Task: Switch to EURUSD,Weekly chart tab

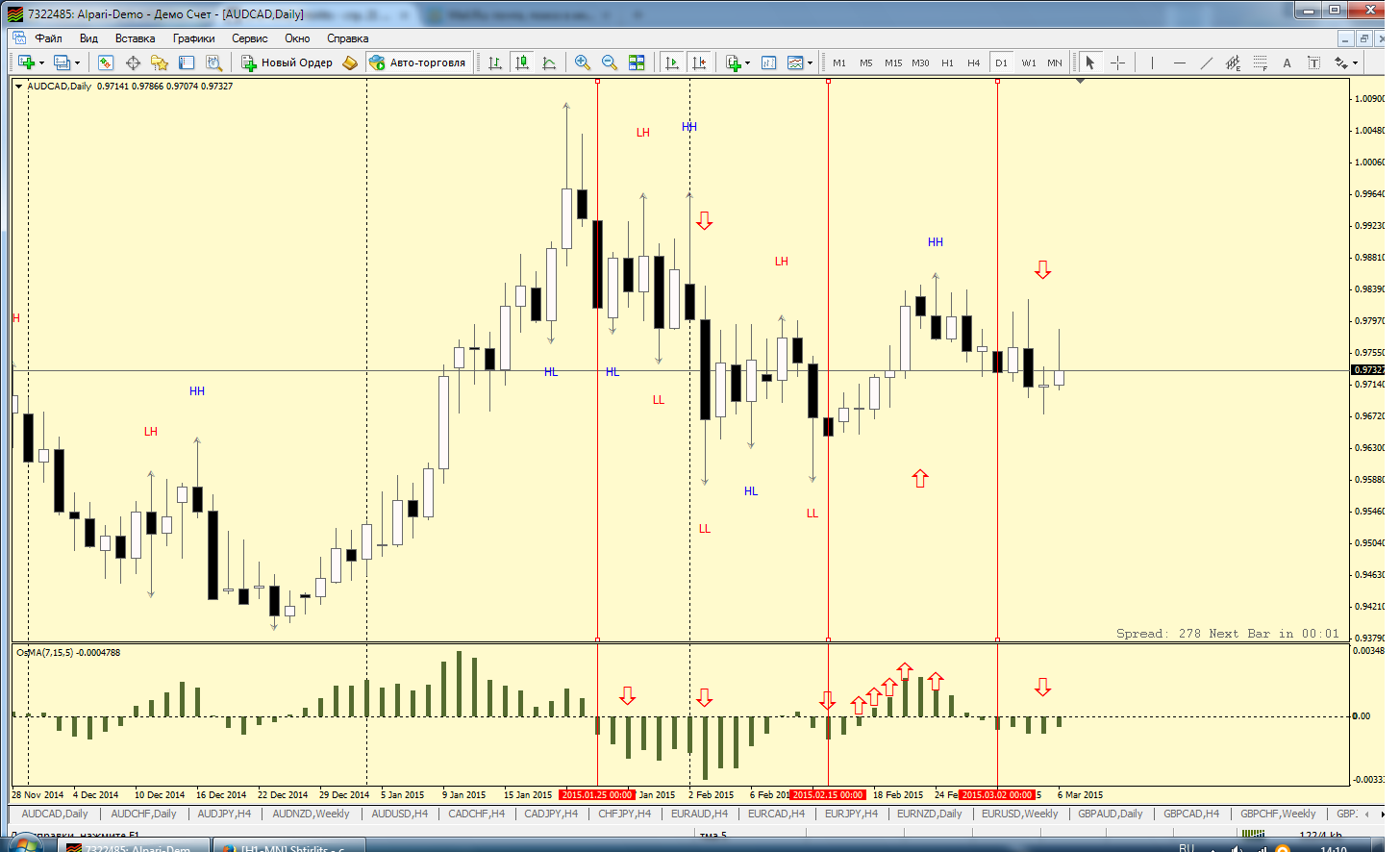Action: (1019, 814)
